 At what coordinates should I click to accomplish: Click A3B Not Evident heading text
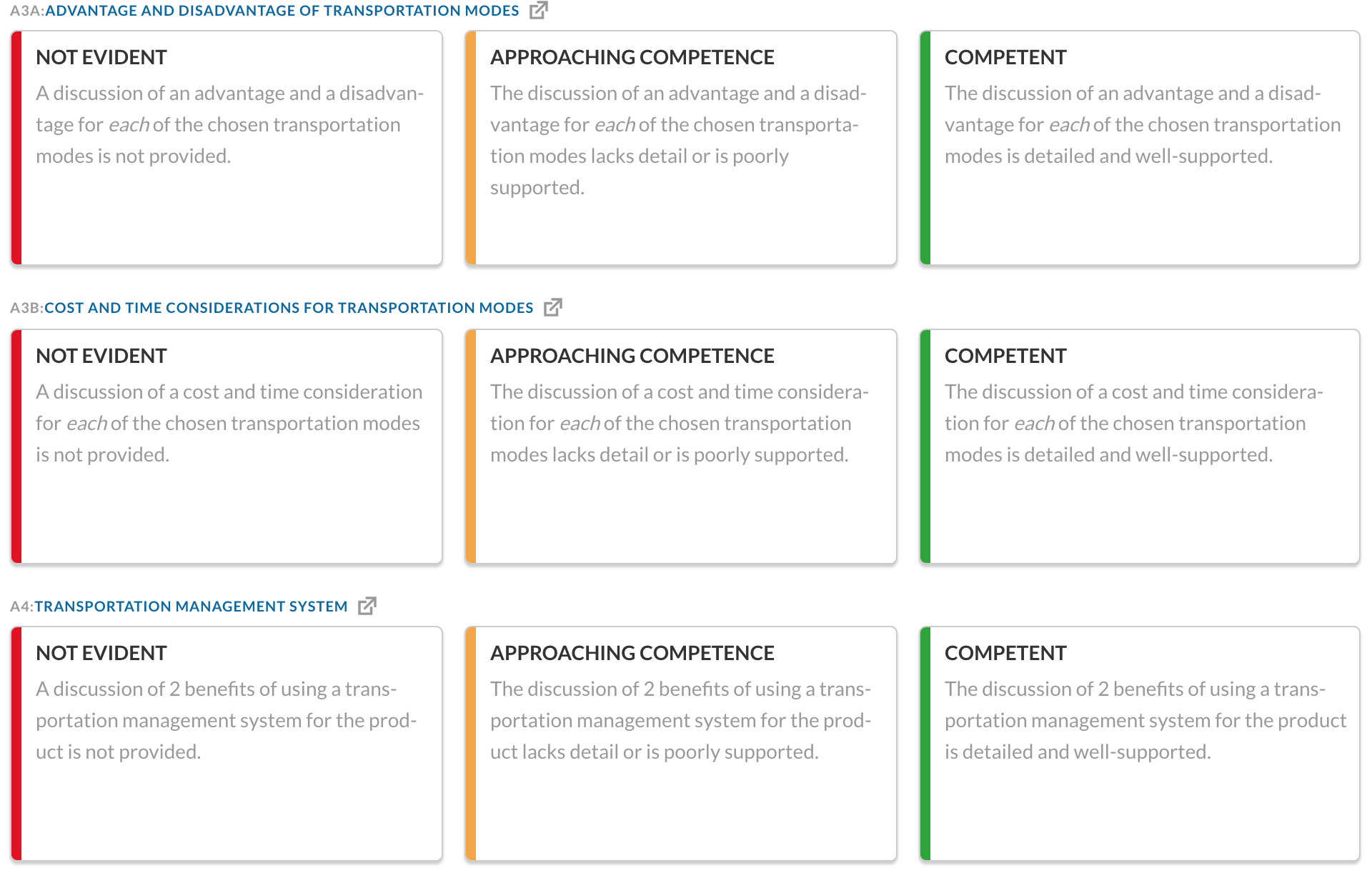[x=101, y=356]
